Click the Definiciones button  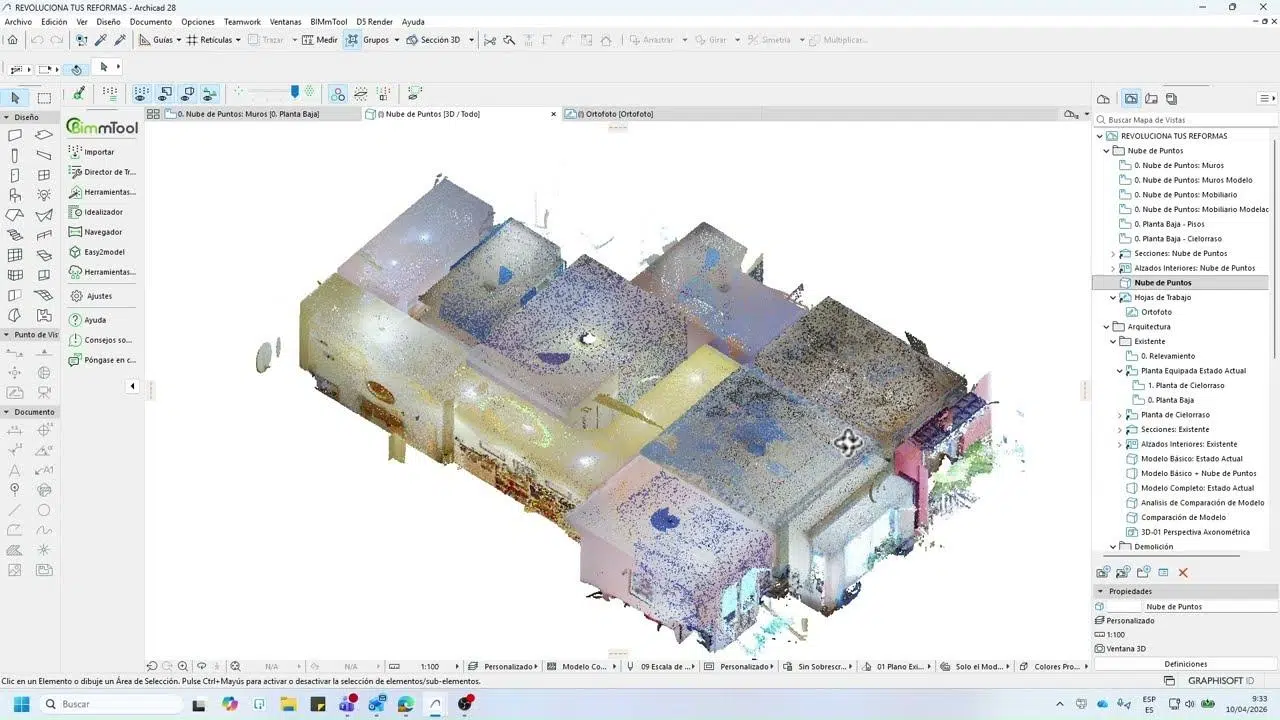click(1185, 664)
